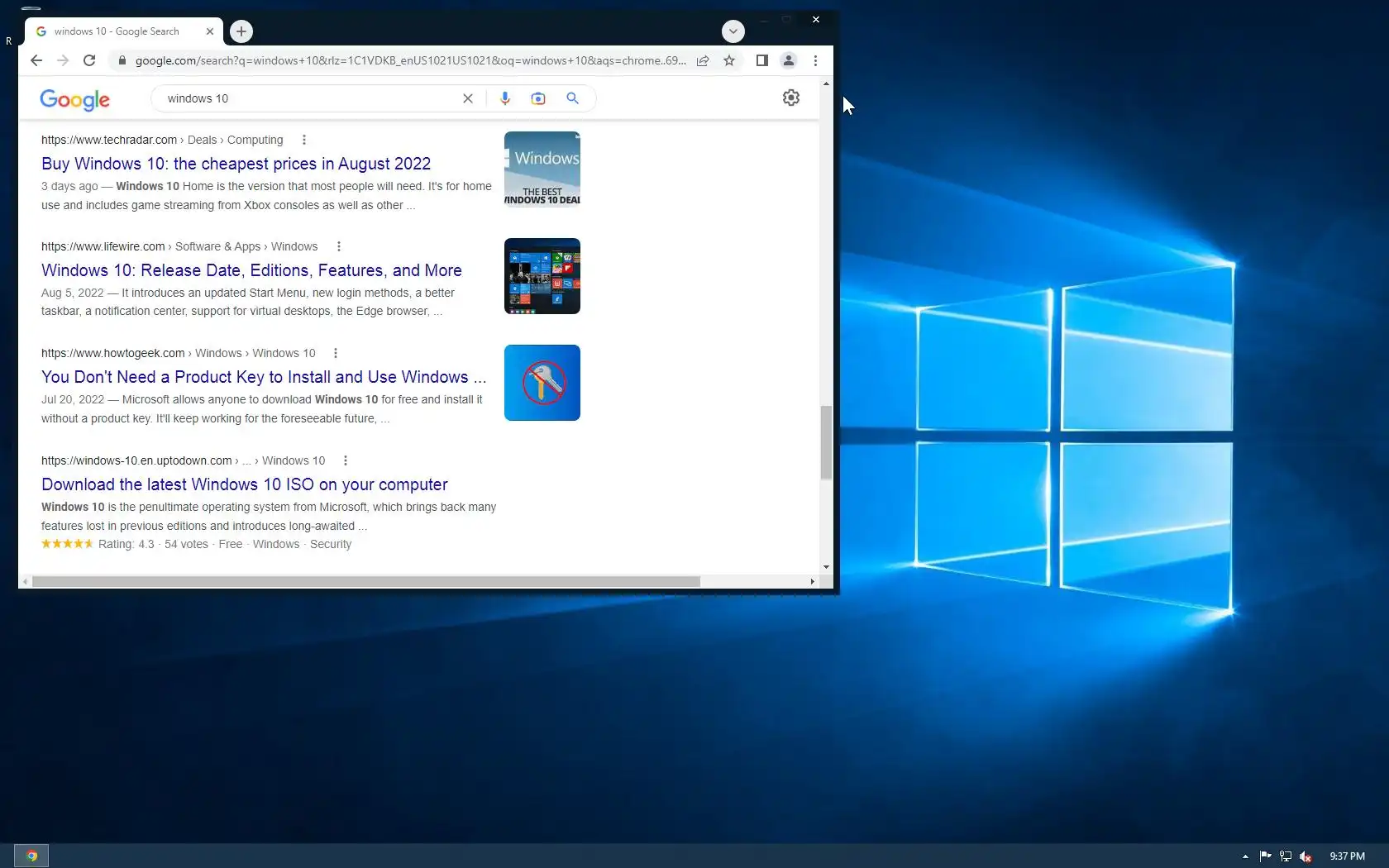Screen dimensions: 1389x868
Task: Open the Chrome side panel
Action: coord(762,60)
